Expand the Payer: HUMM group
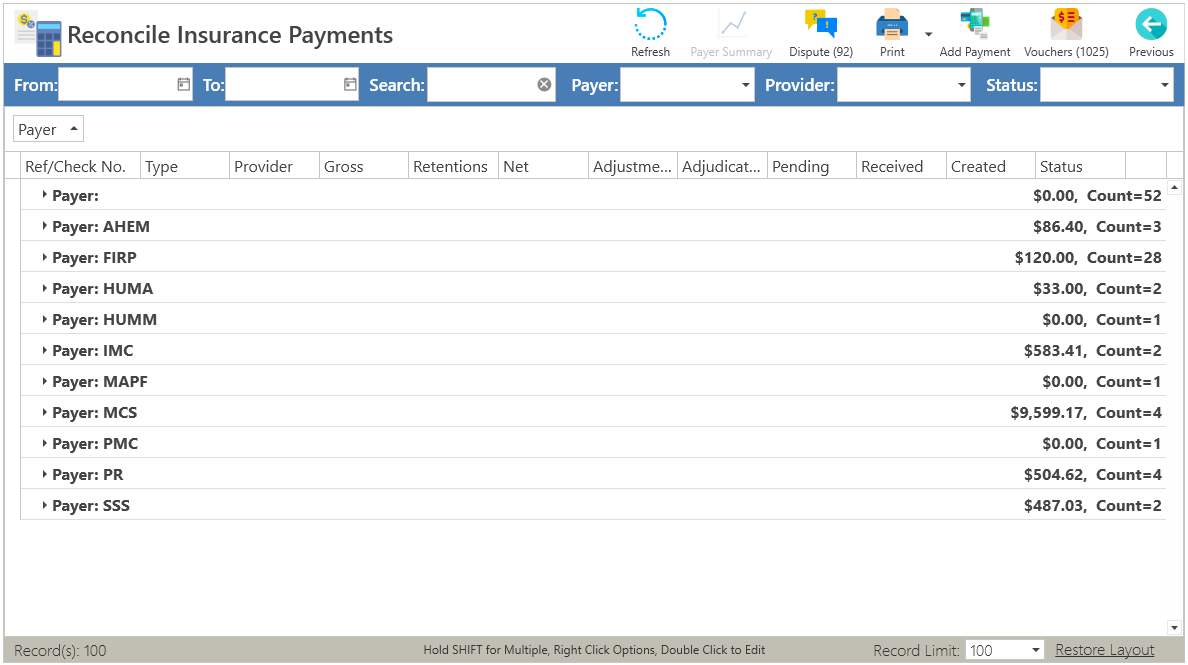The width and height of the screenshot is (1188, 665). [x=44, y=319]
